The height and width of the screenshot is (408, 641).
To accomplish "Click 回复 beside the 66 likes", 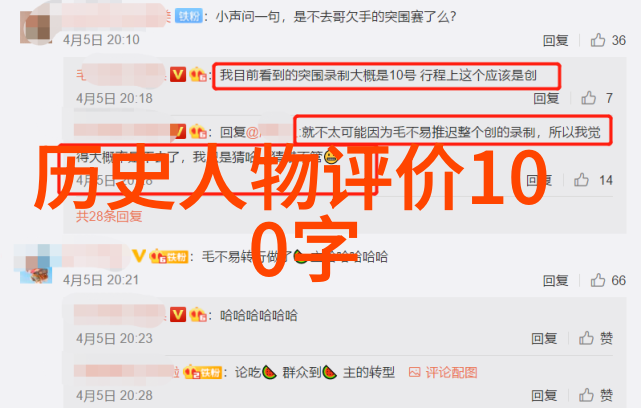I will click(556, 280).
